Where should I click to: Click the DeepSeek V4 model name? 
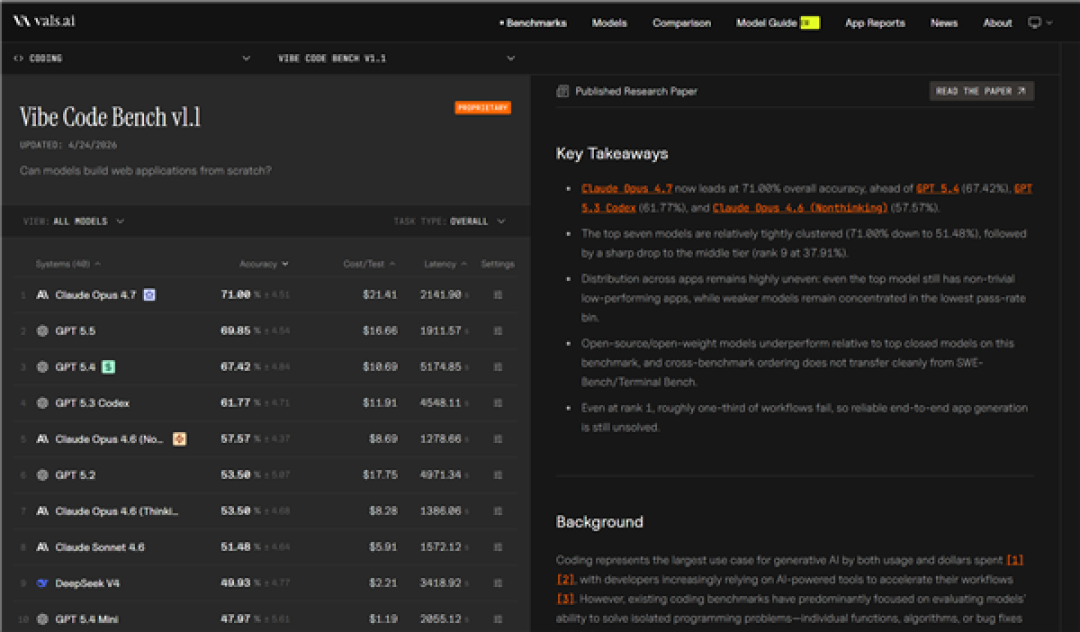coord(87,583)
